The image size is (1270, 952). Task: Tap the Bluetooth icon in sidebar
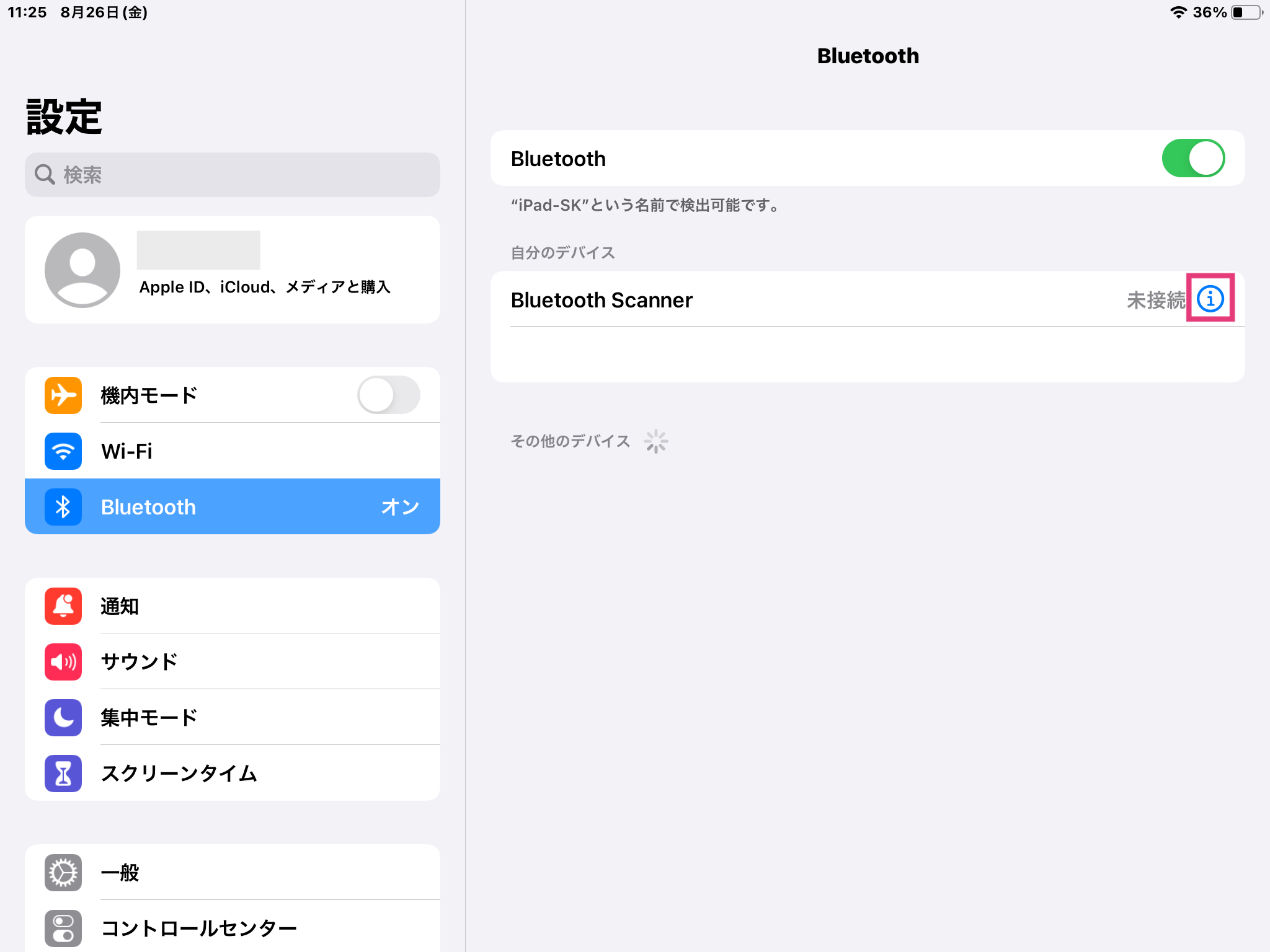tap(63, 506)
